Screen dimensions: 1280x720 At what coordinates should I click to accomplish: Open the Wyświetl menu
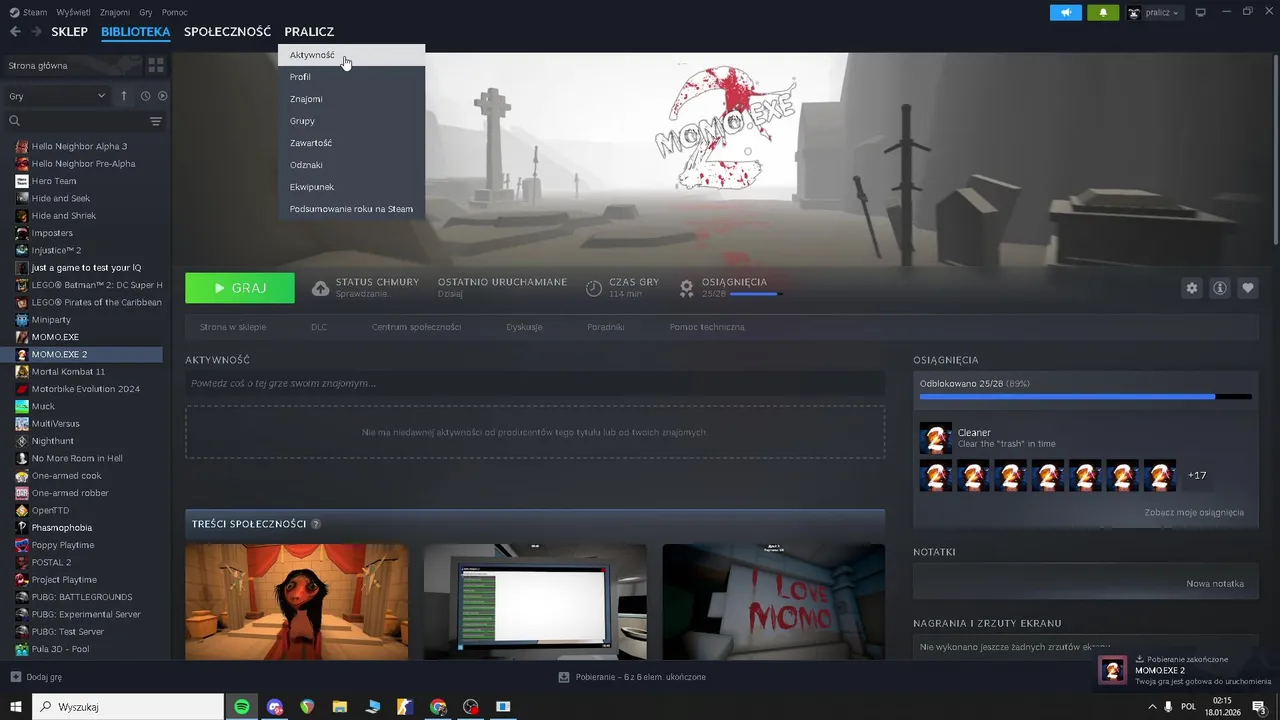[73, 13]
